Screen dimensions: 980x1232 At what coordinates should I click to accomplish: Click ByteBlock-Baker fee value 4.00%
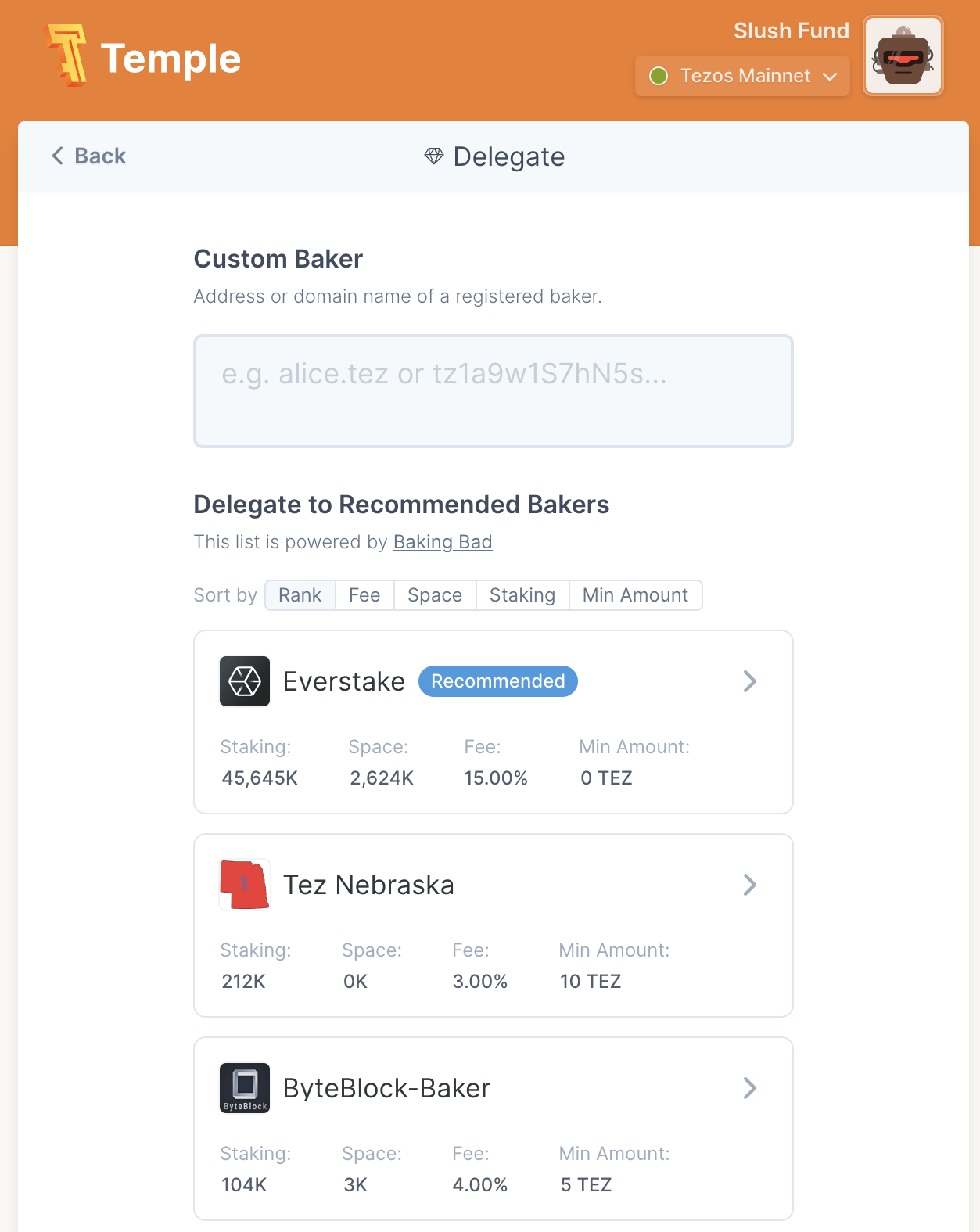pyautogui.click(x=480, y=1185)
